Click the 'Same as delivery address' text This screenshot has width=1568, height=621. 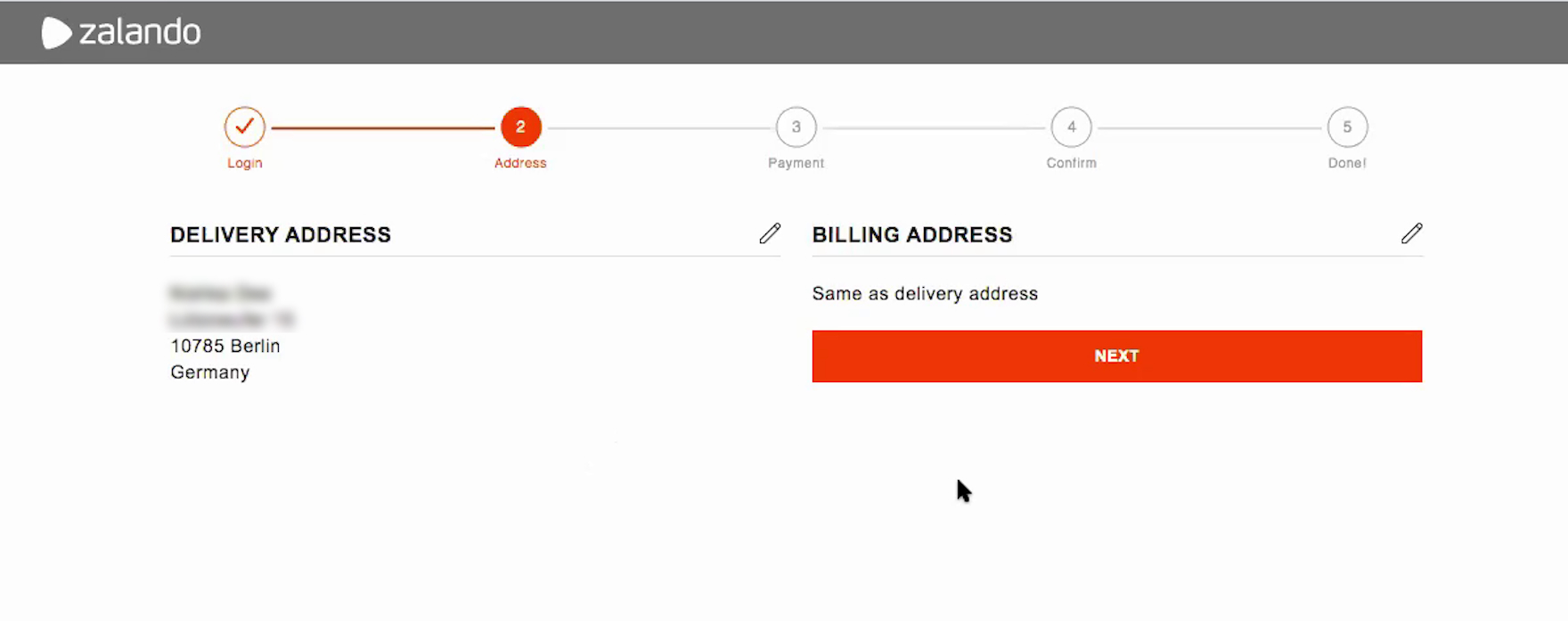[925, 294]
